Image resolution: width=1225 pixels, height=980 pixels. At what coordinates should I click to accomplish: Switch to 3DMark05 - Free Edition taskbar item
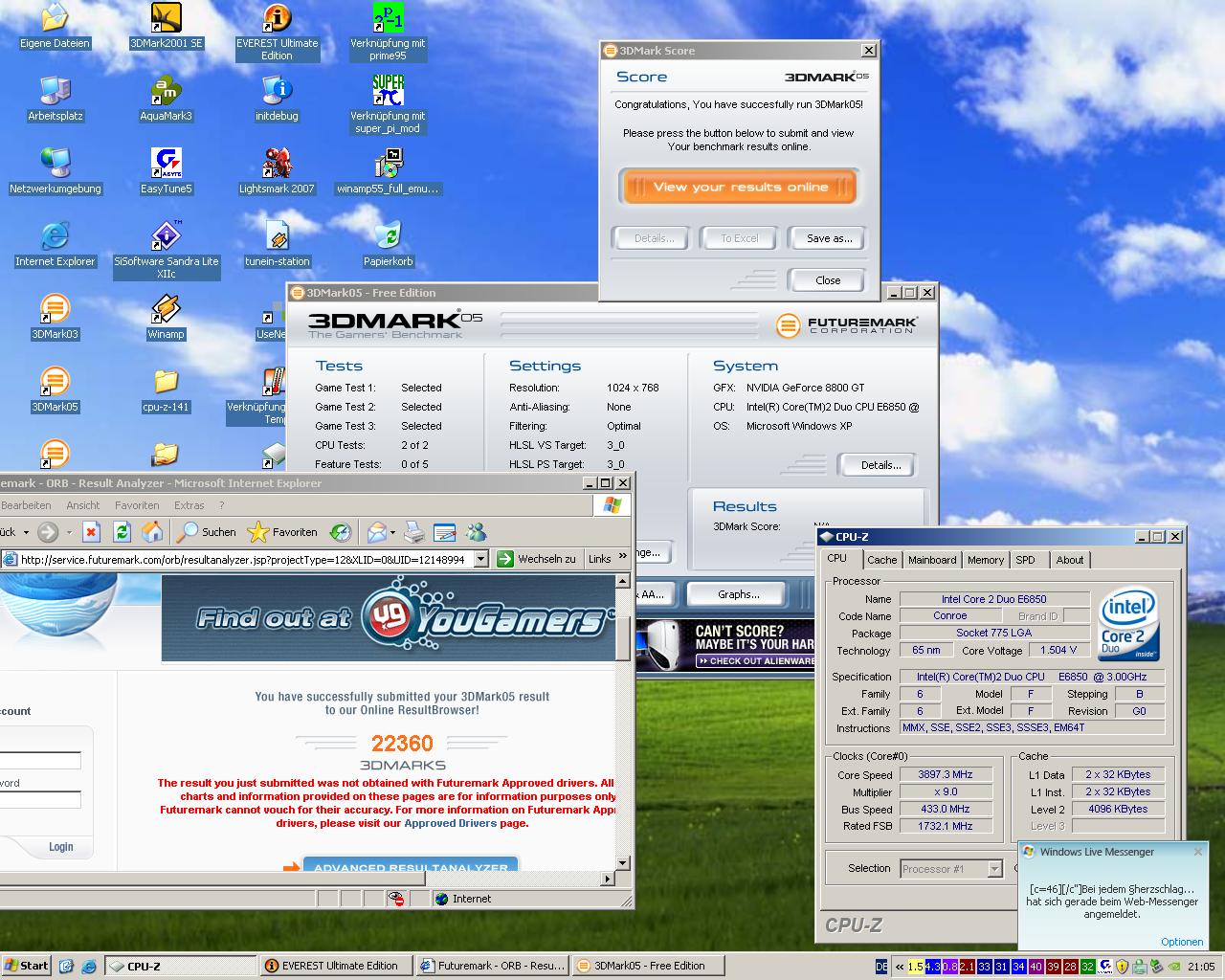[x=648, y=966]
